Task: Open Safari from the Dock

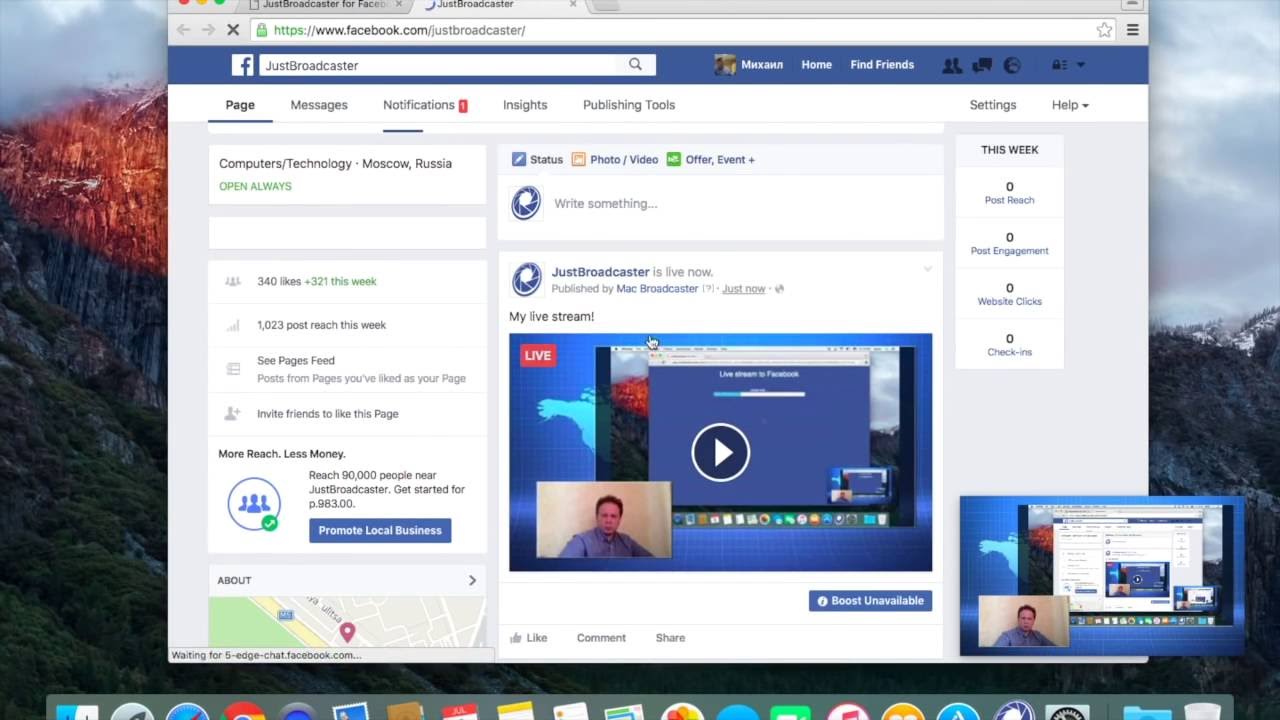Action: 187,712
